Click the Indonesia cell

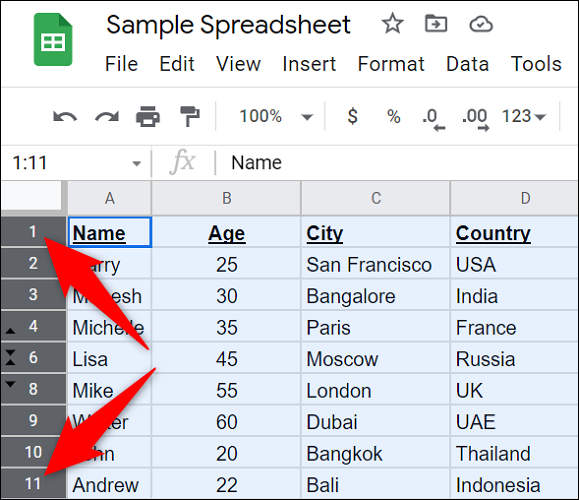point(514,484)
